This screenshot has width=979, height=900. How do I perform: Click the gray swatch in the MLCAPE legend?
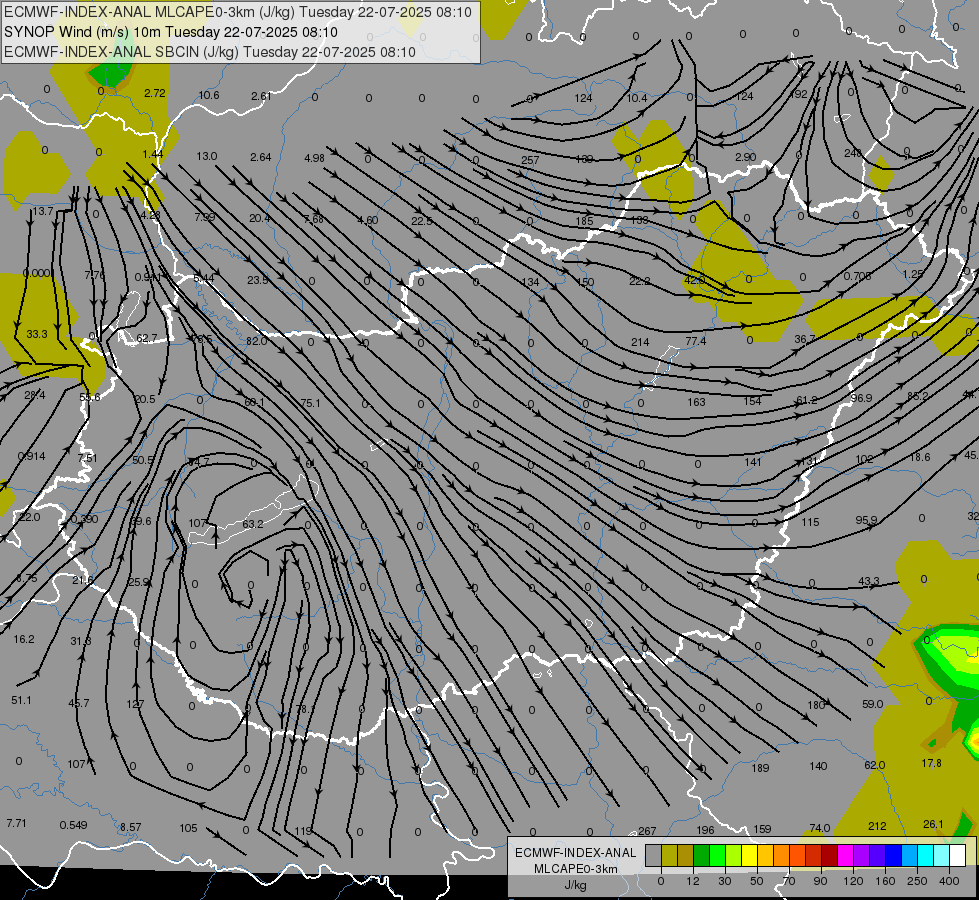654,855
